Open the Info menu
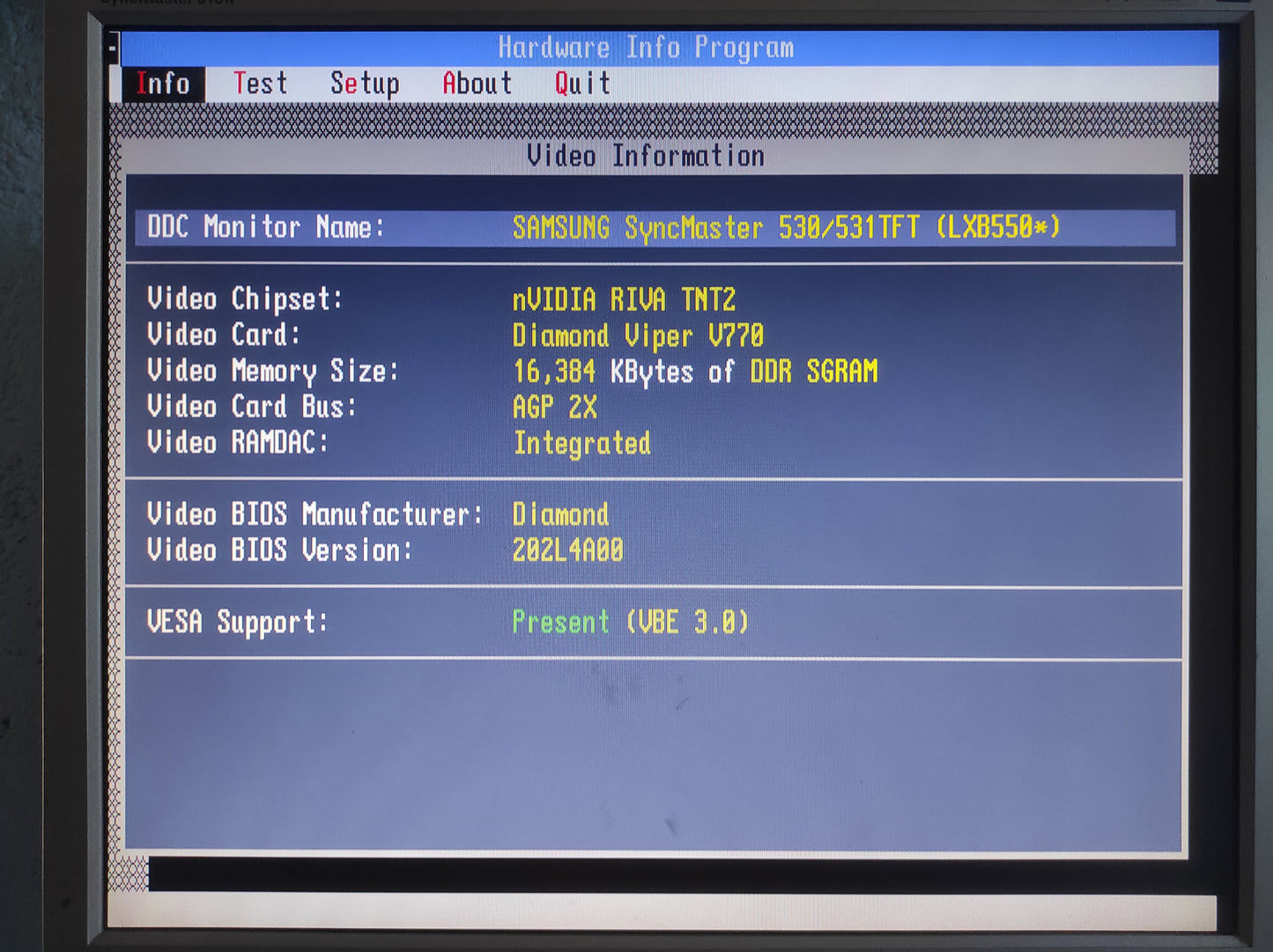The width and height of the screenshot is (1273, 952). (163, 84)
